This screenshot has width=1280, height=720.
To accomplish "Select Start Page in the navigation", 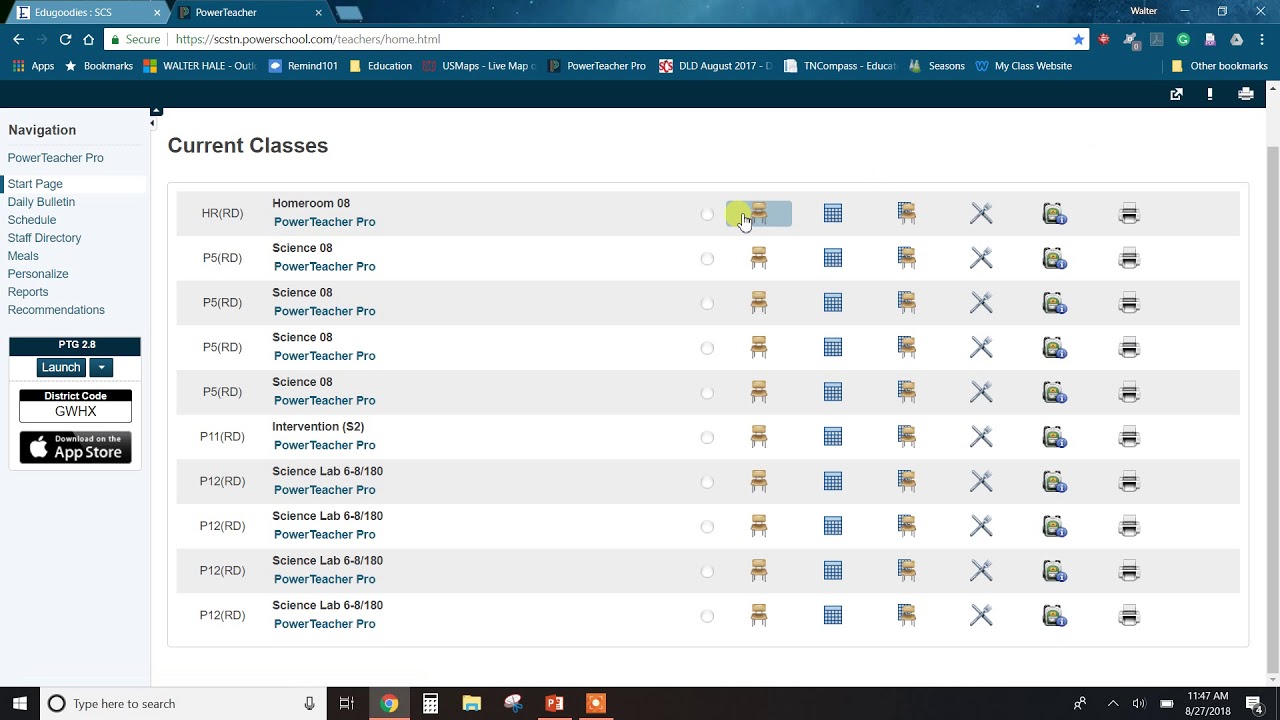I will (x=35, y=184).
